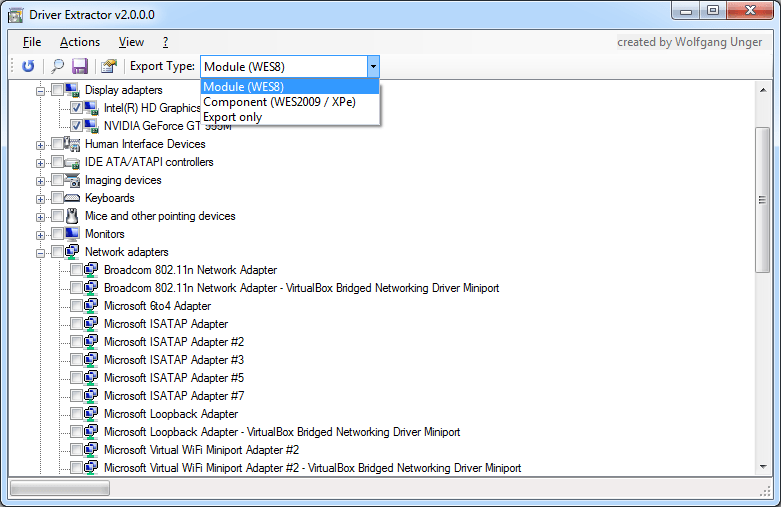Click the Microsoft ISATAP Adapter #7 icon
The image size is (781, 507).
91,395
